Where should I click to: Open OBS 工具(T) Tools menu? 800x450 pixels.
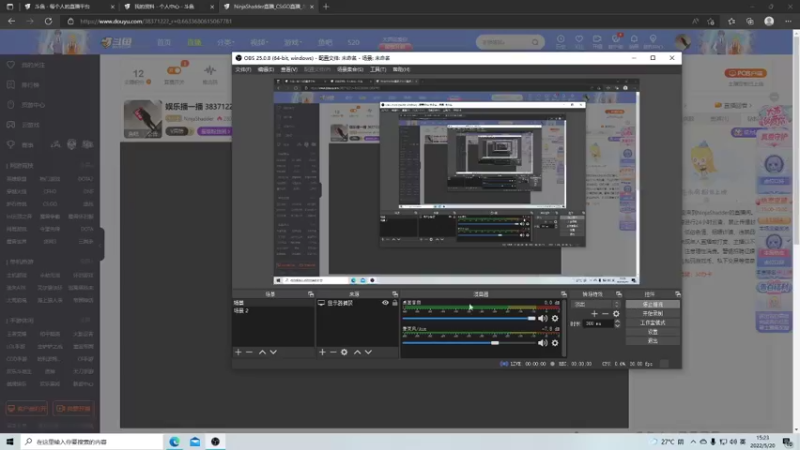[378, 69]
